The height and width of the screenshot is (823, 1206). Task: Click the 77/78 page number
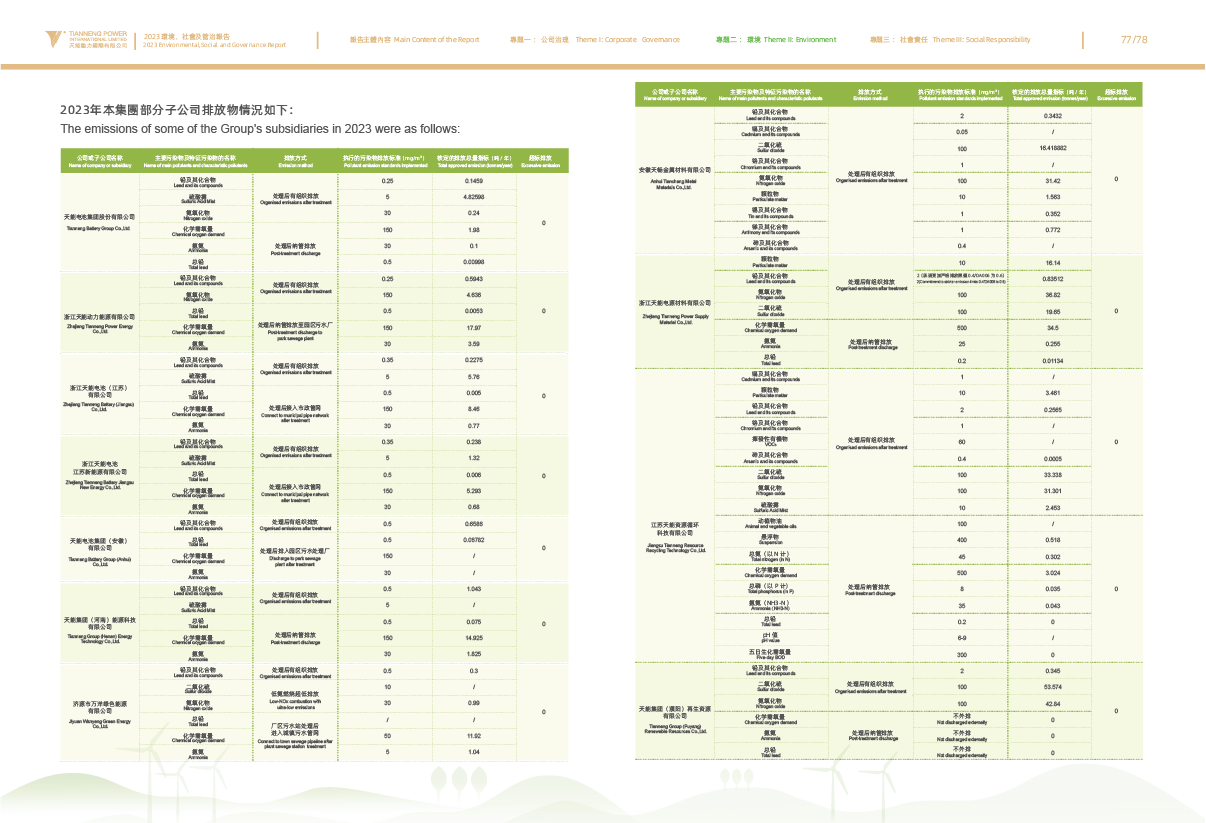pyautogui.click(x=1133, y=40)
